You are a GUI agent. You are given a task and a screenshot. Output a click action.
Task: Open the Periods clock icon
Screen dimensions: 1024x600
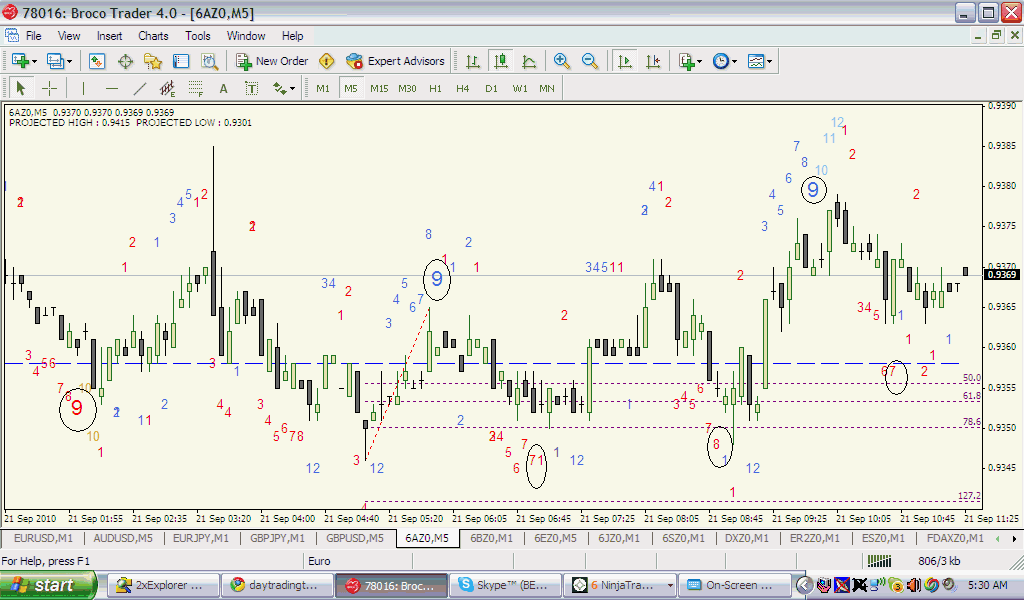[x=720, y=61]
